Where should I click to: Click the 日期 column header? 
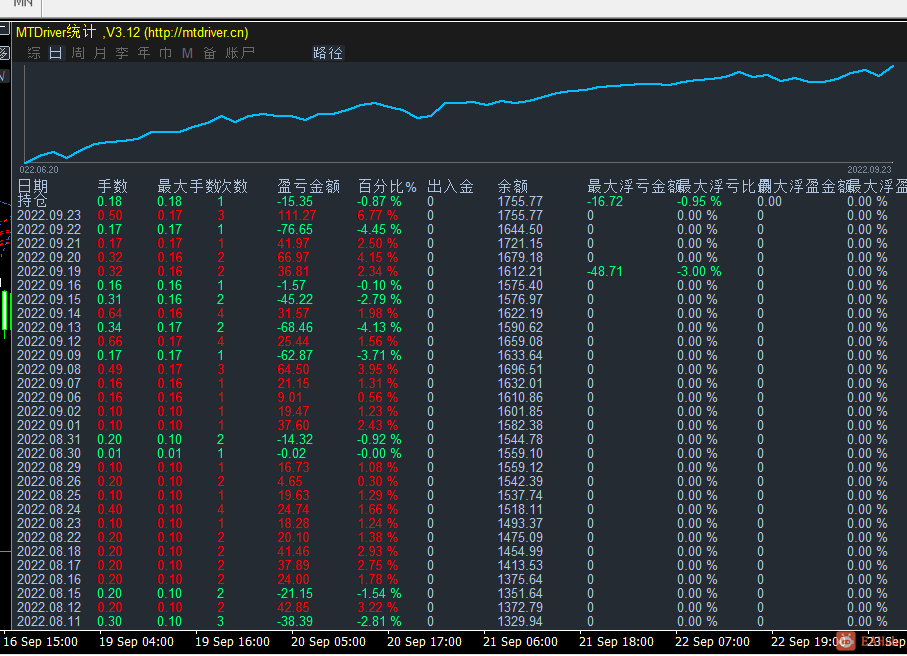[33, 186]
